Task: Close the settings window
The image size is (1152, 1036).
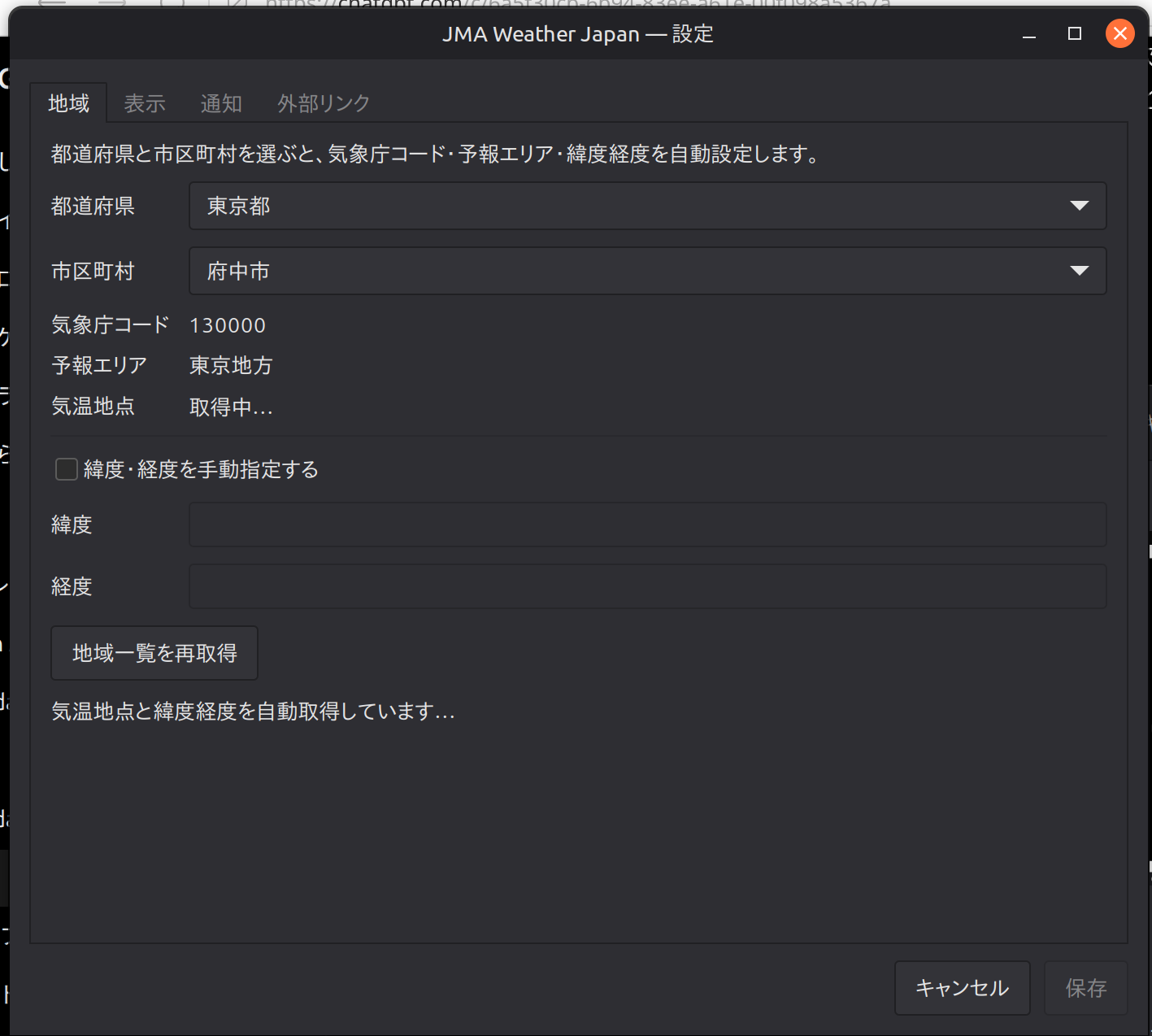Action: pyautogui.click(x=1120, y=33)
